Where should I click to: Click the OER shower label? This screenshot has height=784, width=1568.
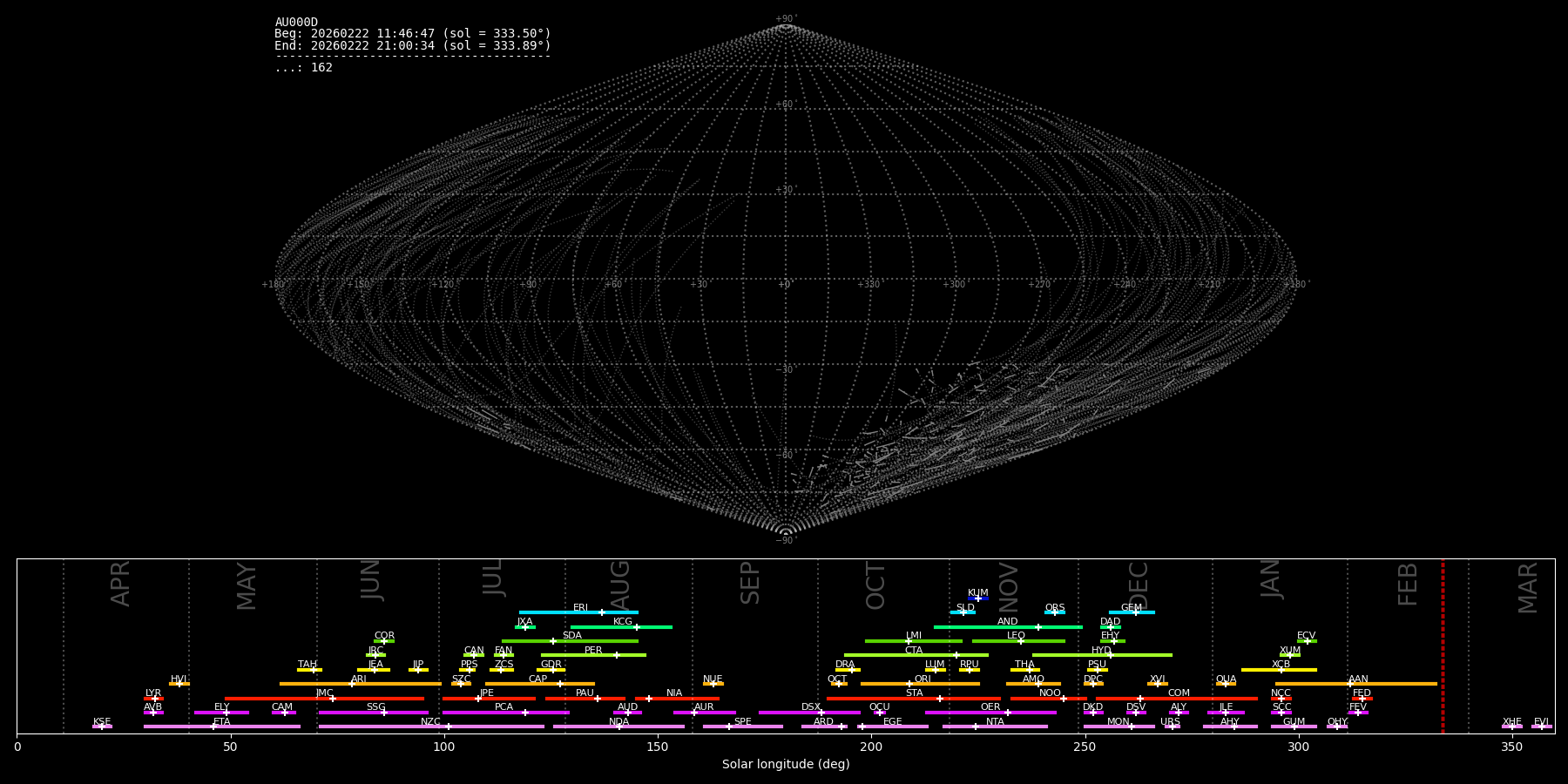pyautogui.click(x=990, y=707)
